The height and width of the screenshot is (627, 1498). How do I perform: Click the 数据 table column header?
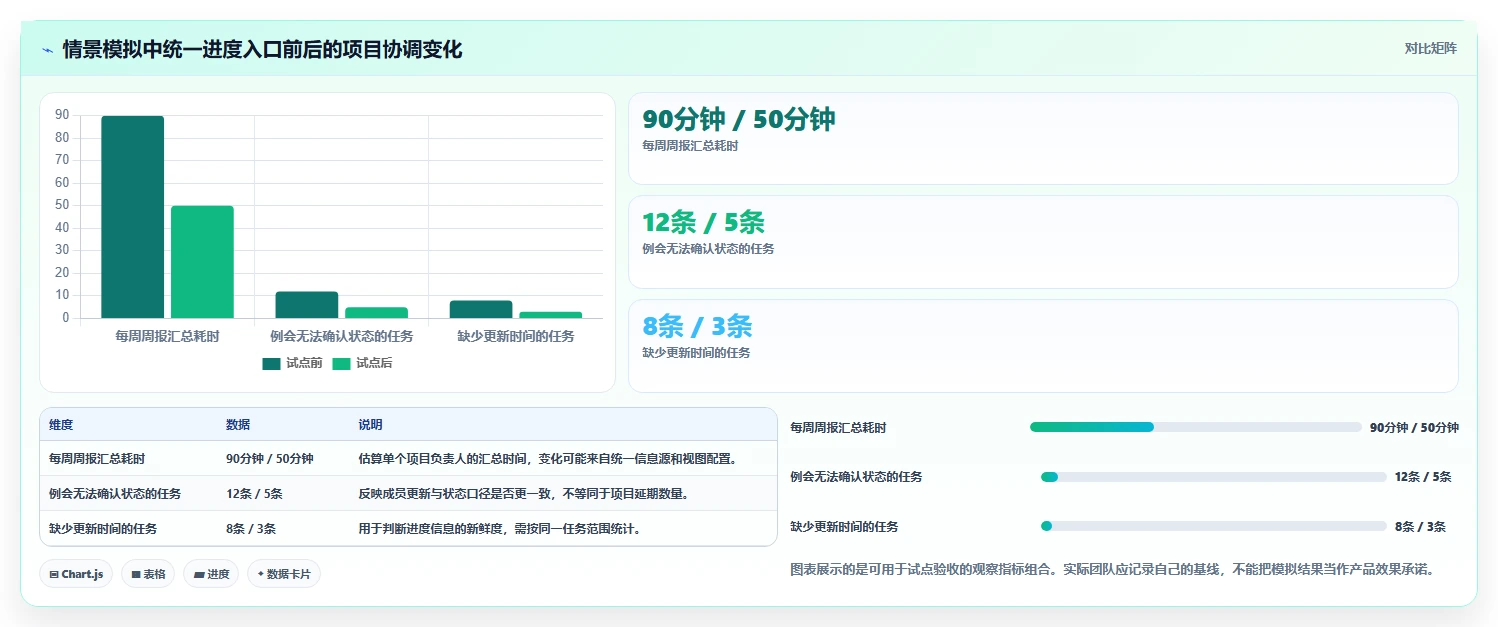tap(238, 425)
